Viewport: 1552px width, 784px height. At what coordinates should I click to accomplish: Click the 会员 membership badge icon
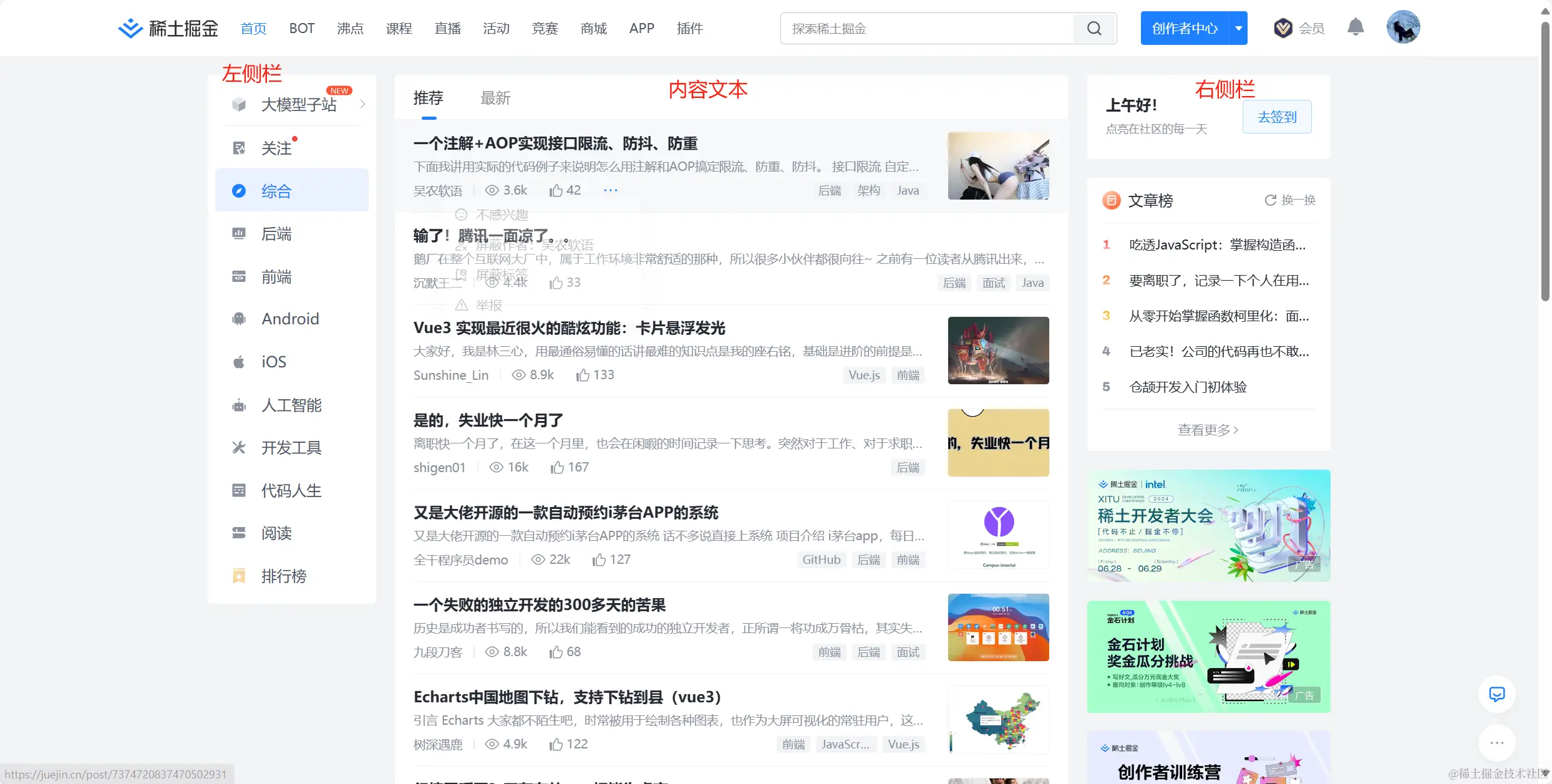[x=1283, y=28]
